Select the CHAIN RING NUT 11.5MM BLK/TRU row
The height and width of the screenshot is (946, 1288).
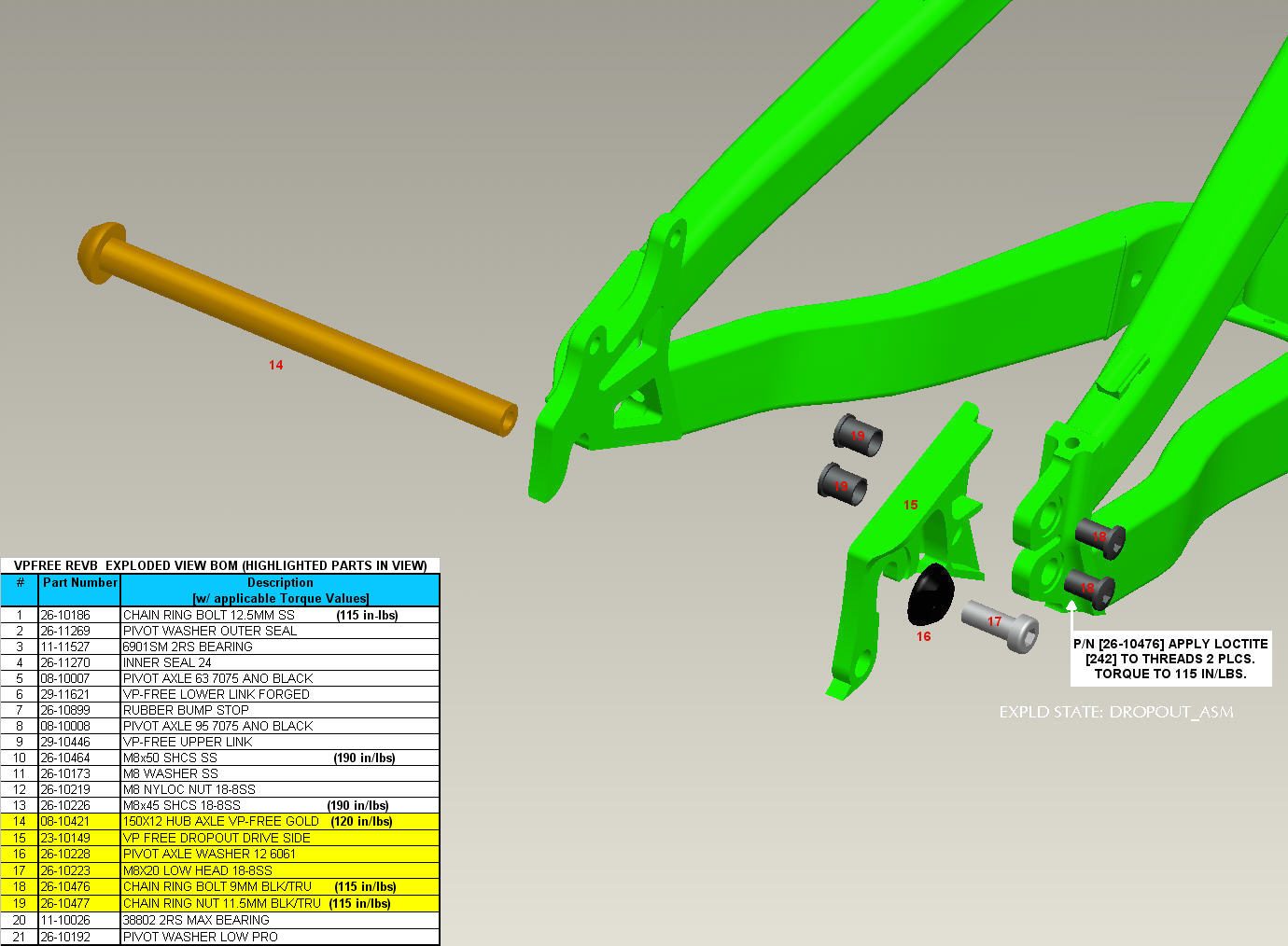221,903
